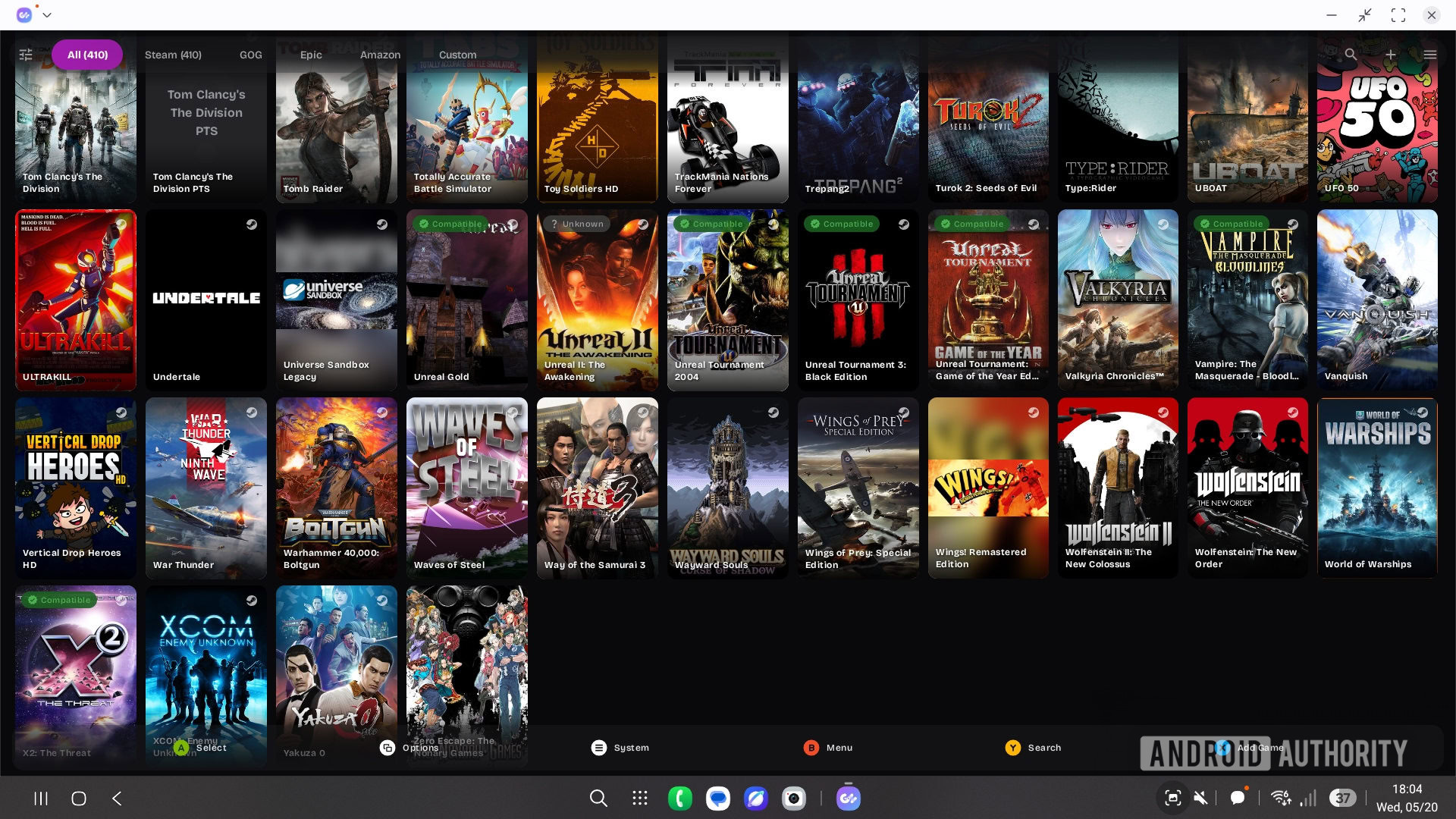
Task: Expand the title bar dropdown chevron
Action: (47, 14)
